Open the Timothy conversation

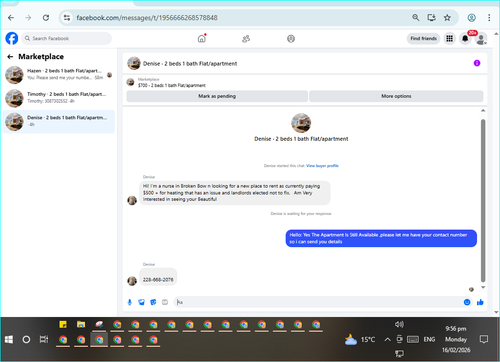59,98
